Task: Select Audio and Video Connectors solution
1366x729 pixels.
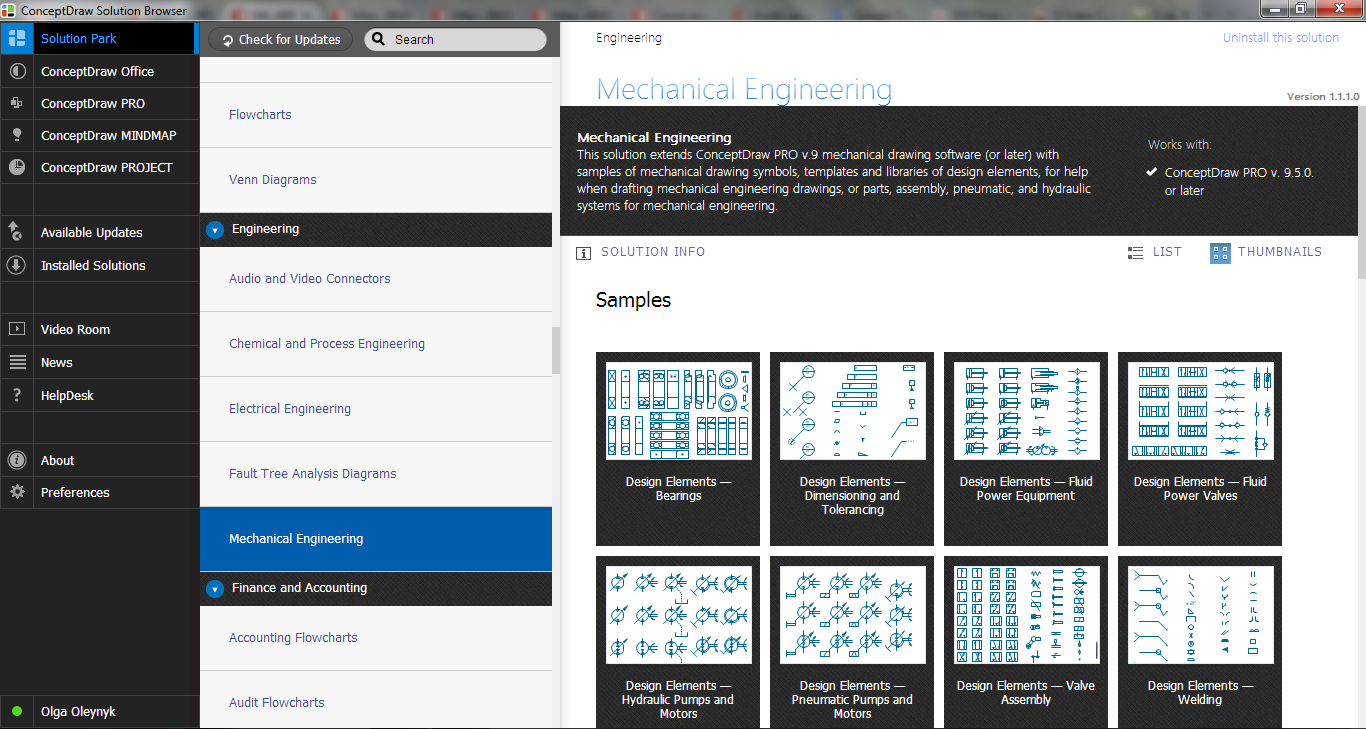Action: 376,279
